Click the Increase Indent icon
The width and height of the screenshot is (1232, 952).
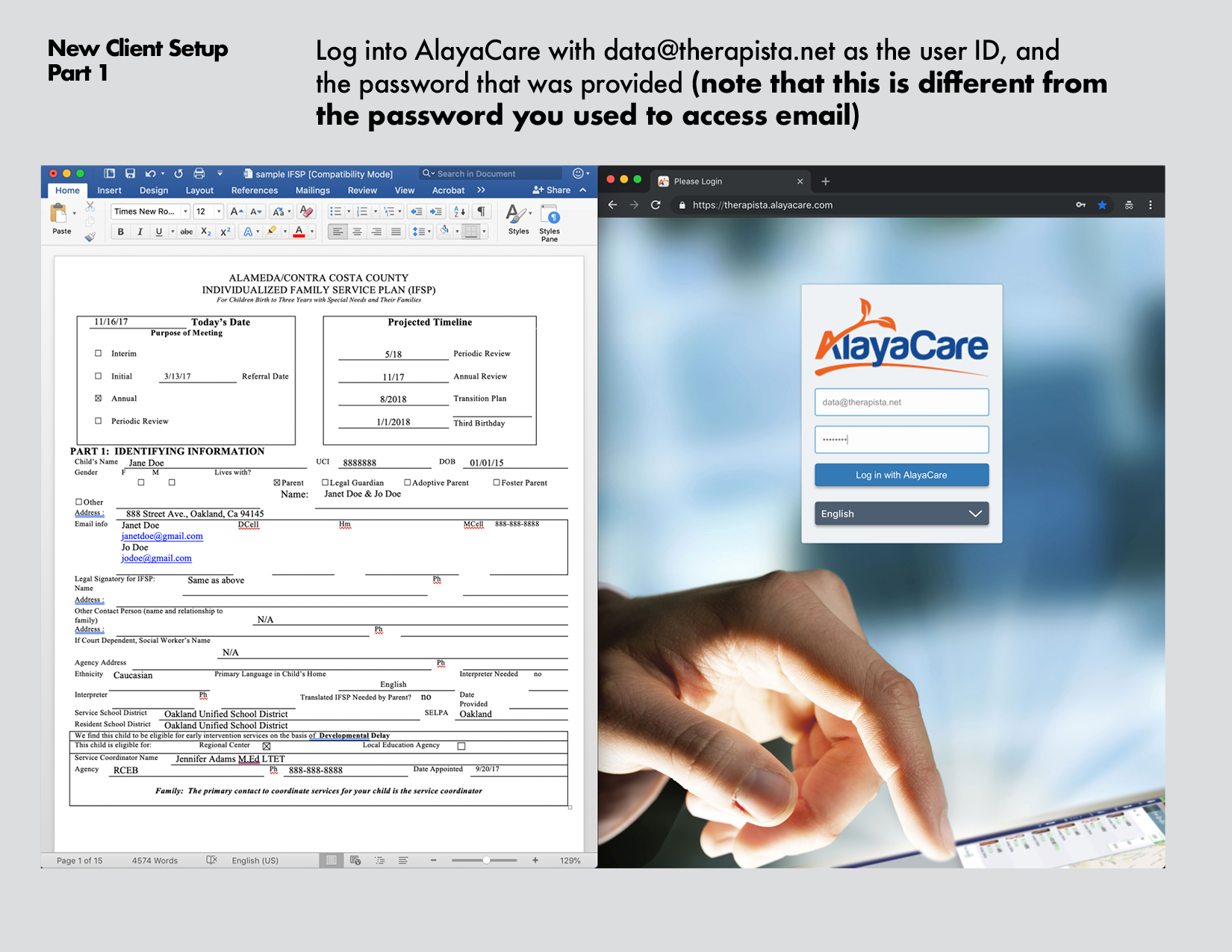[x=436, y=211]
